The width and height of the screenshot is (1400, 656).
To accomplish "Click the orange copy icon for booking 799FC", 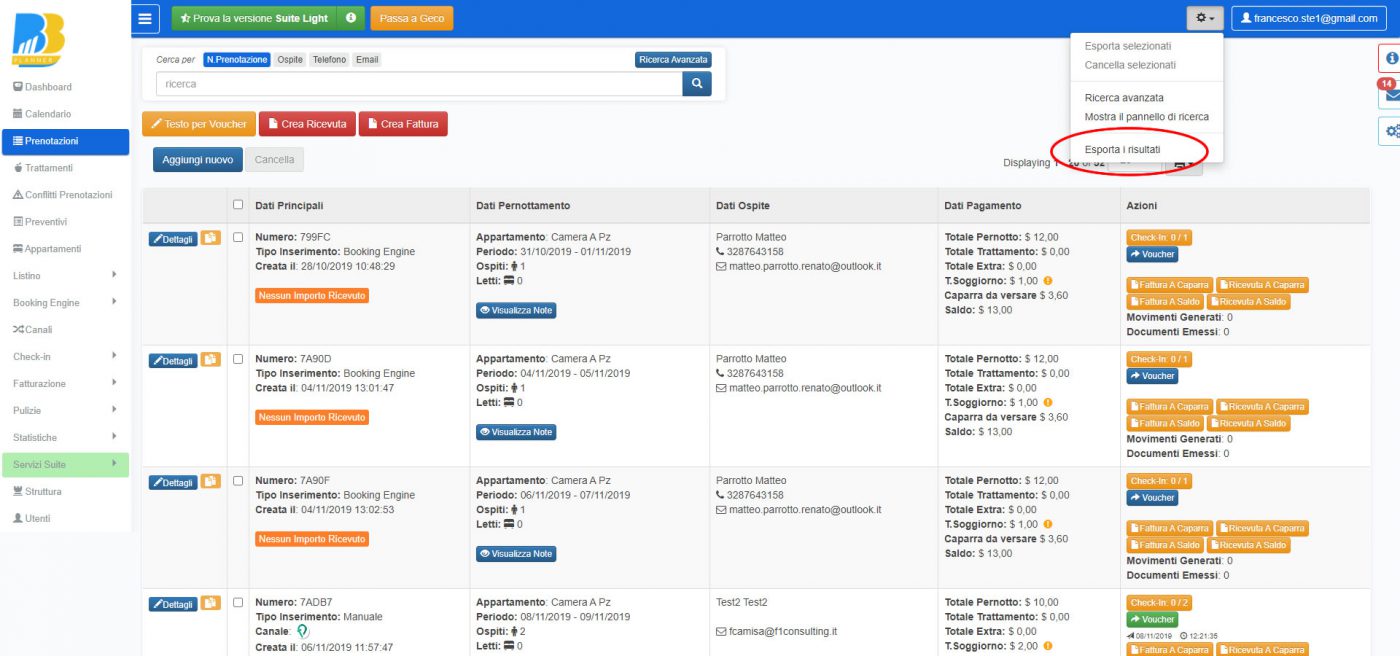I will [x=210, y=238].
